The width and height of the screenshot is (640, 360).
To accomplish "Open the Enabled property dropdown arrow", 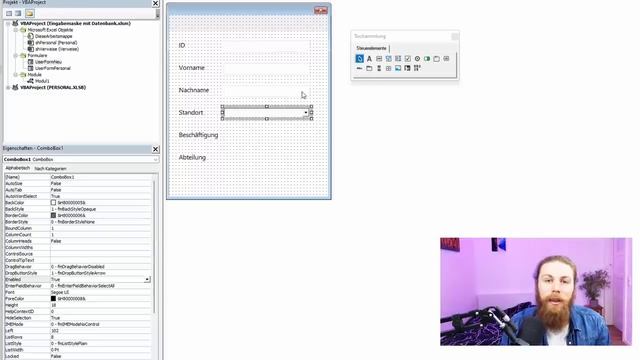I will click(x=147, y=280).
